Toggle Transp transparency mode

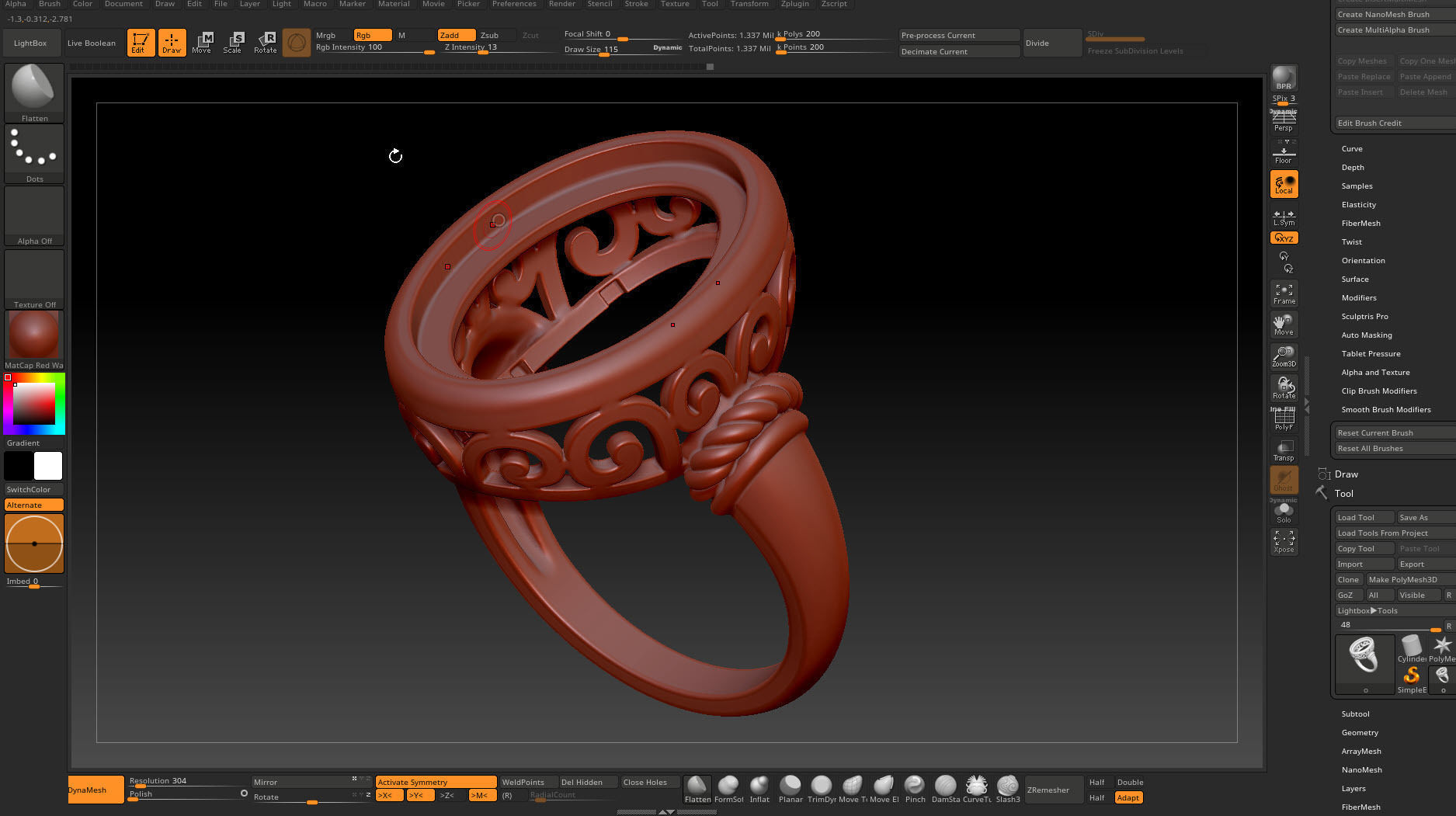tap(1284, 450)
